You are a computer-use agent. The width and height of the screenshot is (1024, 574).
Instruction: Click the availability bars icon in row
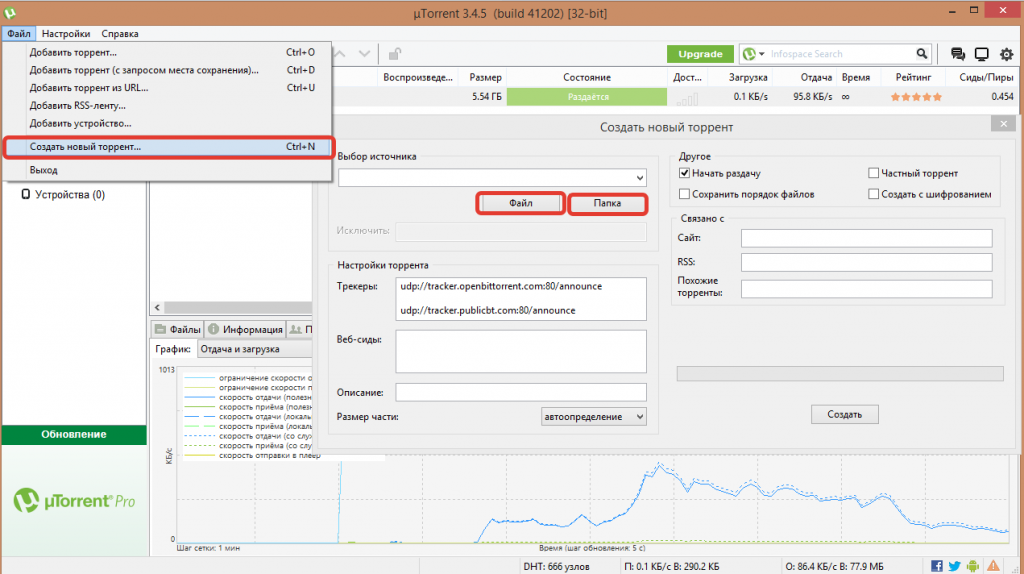[687, 99]
